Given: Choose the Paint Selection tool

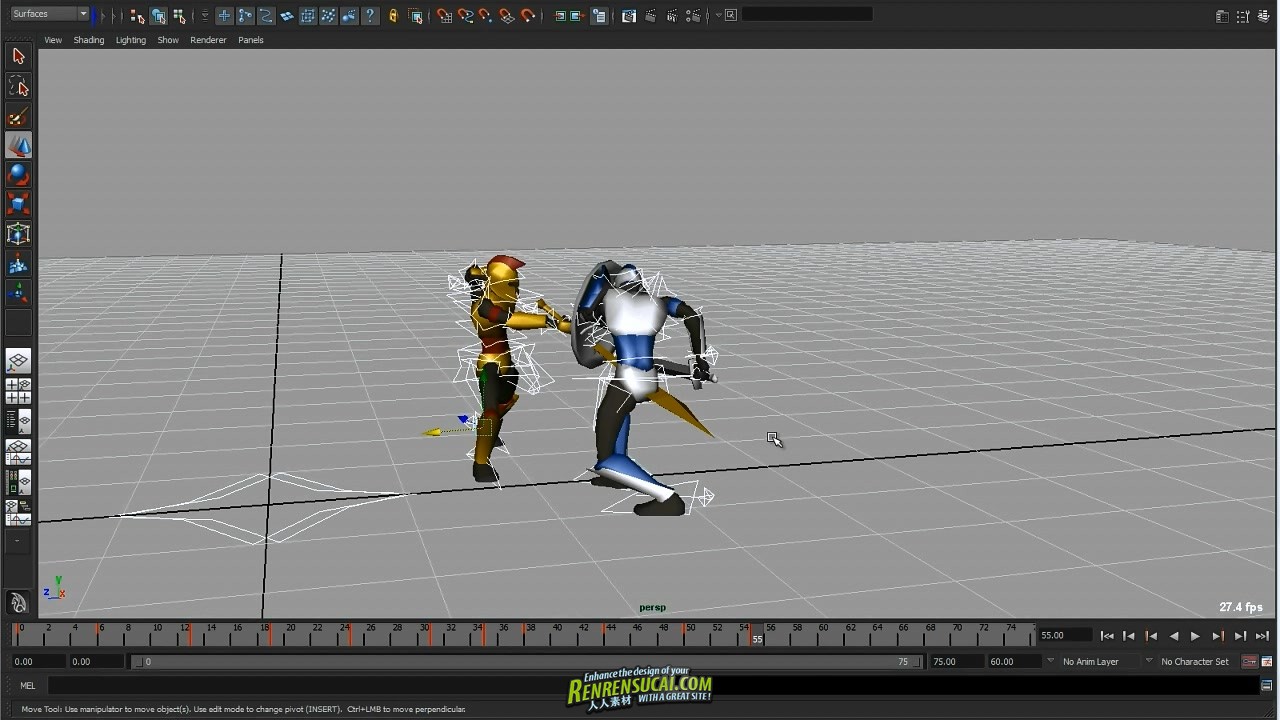Looking at the screenshot, I should point(18,116).
